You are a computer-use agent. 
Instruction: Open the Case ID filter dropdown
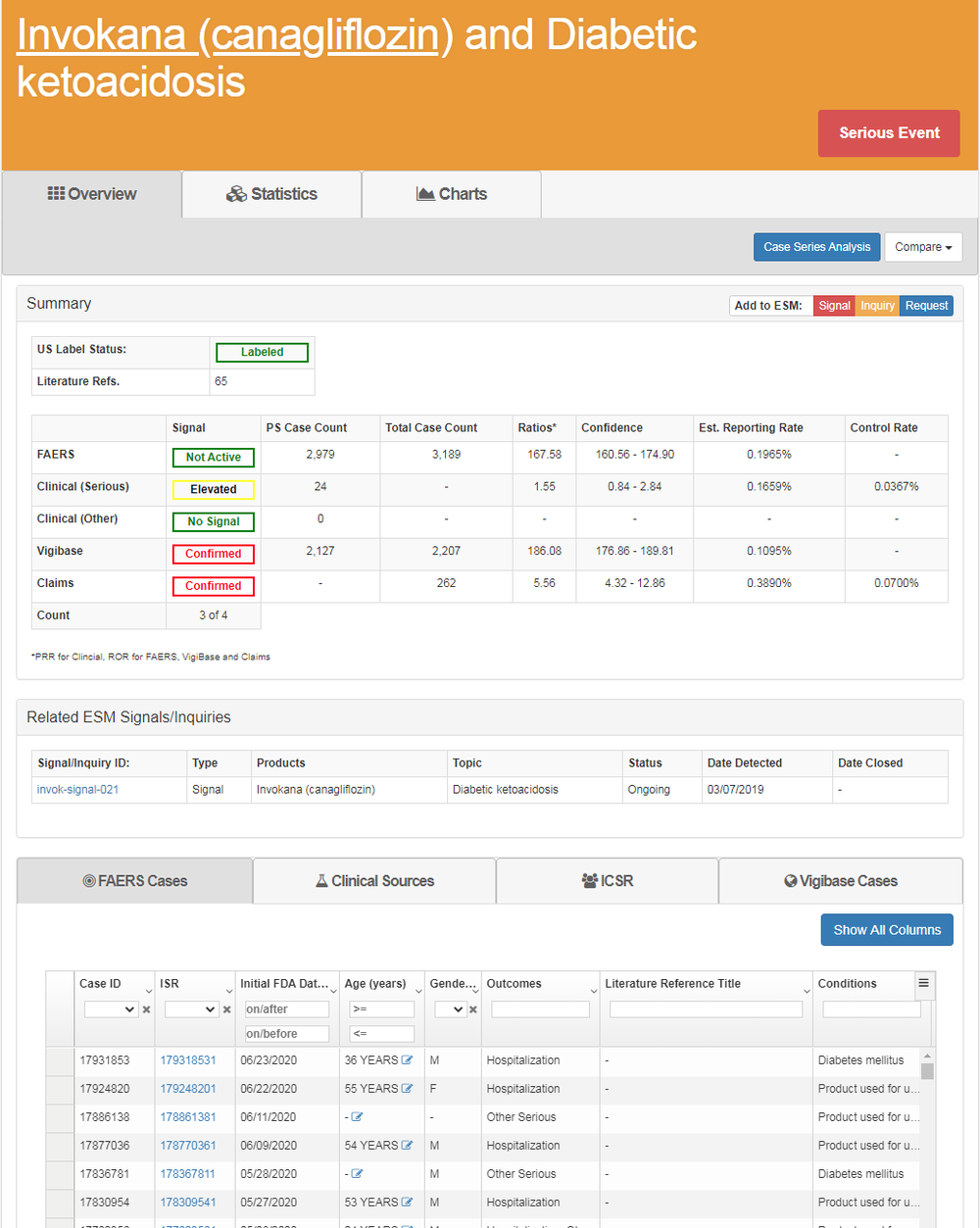tap(111, 1009)
